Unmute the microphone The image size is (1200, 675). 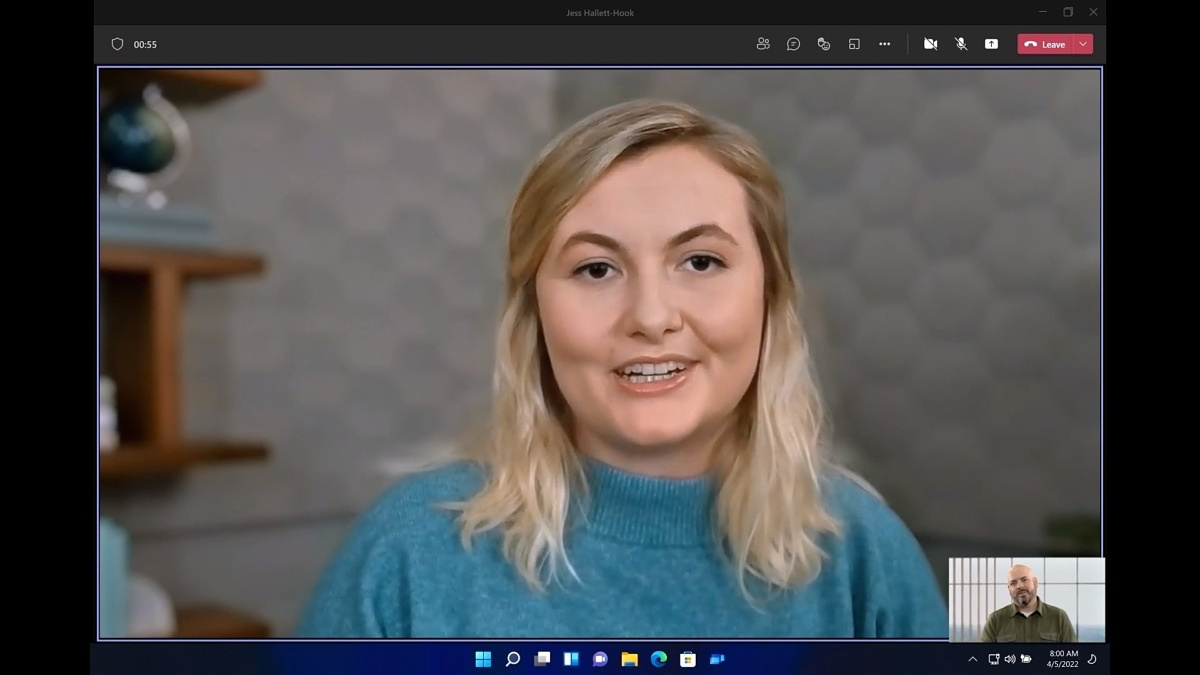click(x=960, y=44)
